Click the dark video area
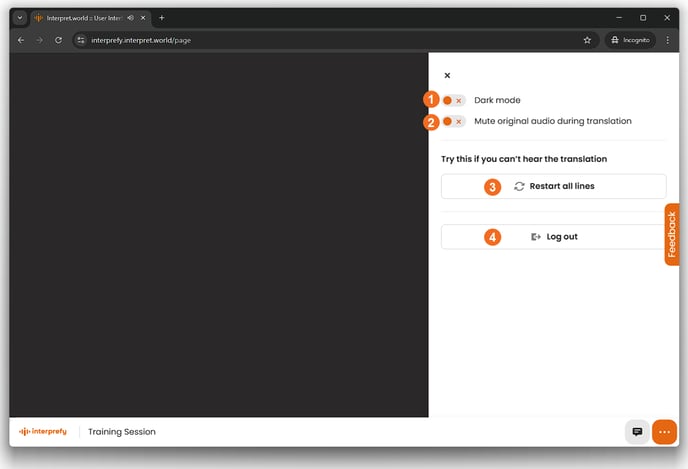The image size is (688, 469). click(219, 235)
